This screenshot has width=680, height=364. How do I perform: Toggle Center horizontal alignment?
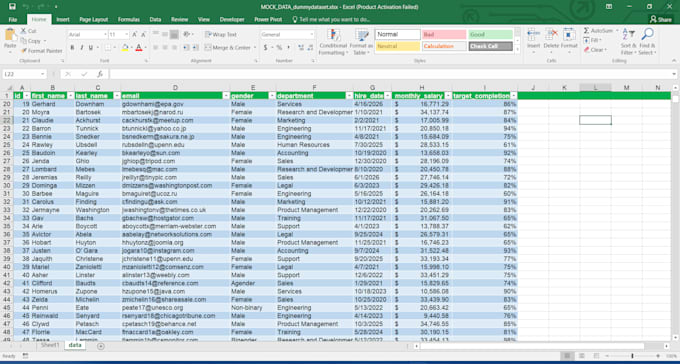click(x=164, y=47)
